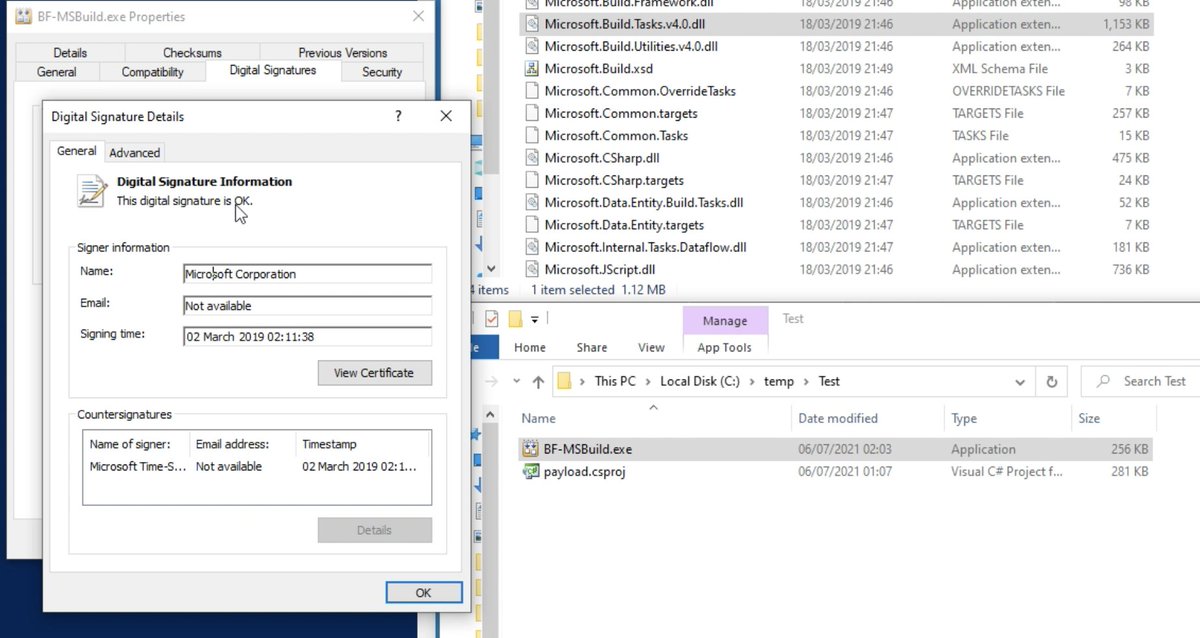The image size is (1200, 638).
Task: Sort by Size column header in Test folder
Action: pyautogui.click(x=1113, y=418)
